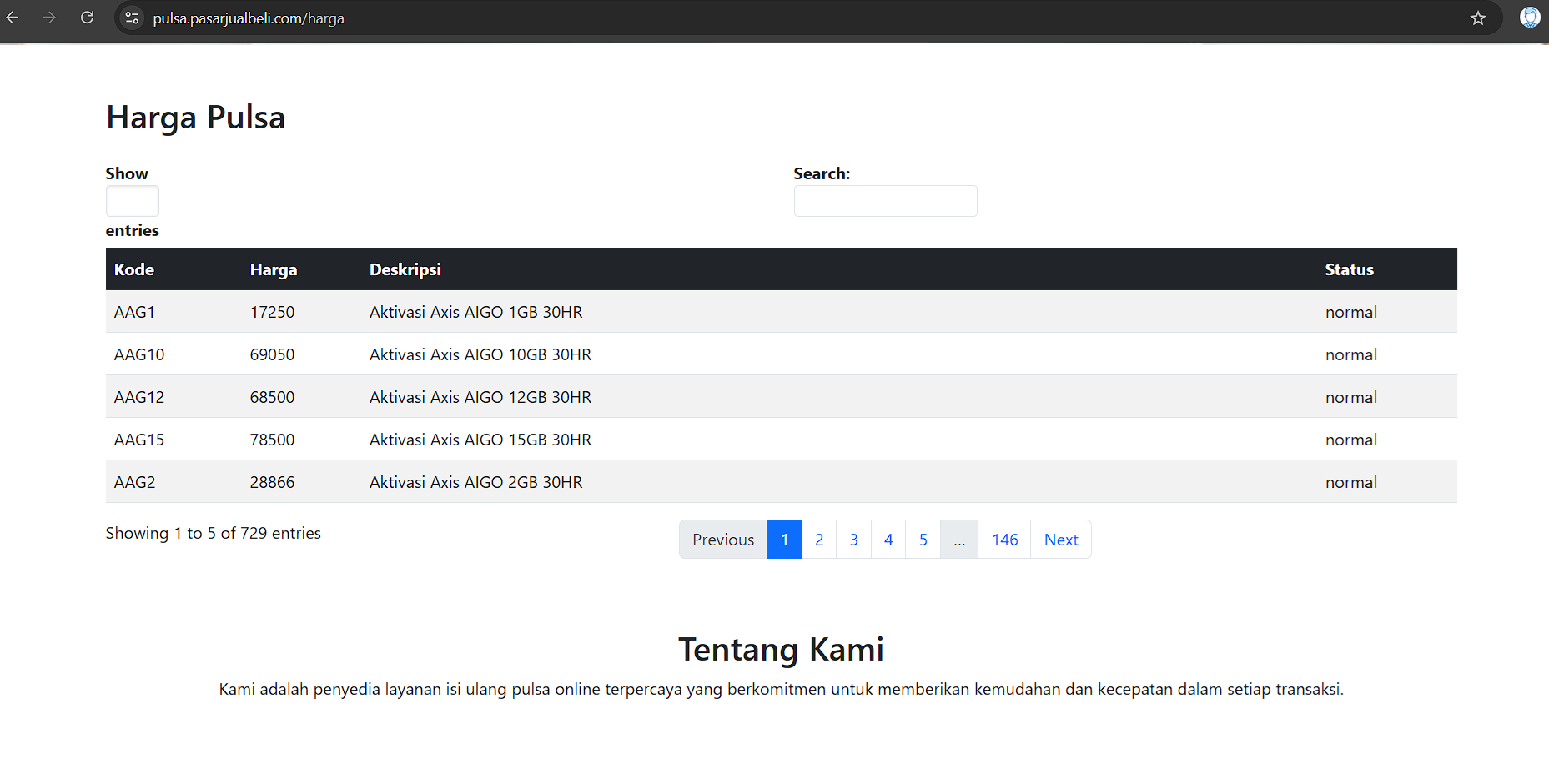1549x784 pixels.
Task: Click 'Aktivasi Axis AIGO 1GB 30HR' description
Action: (x=476, y=312)
